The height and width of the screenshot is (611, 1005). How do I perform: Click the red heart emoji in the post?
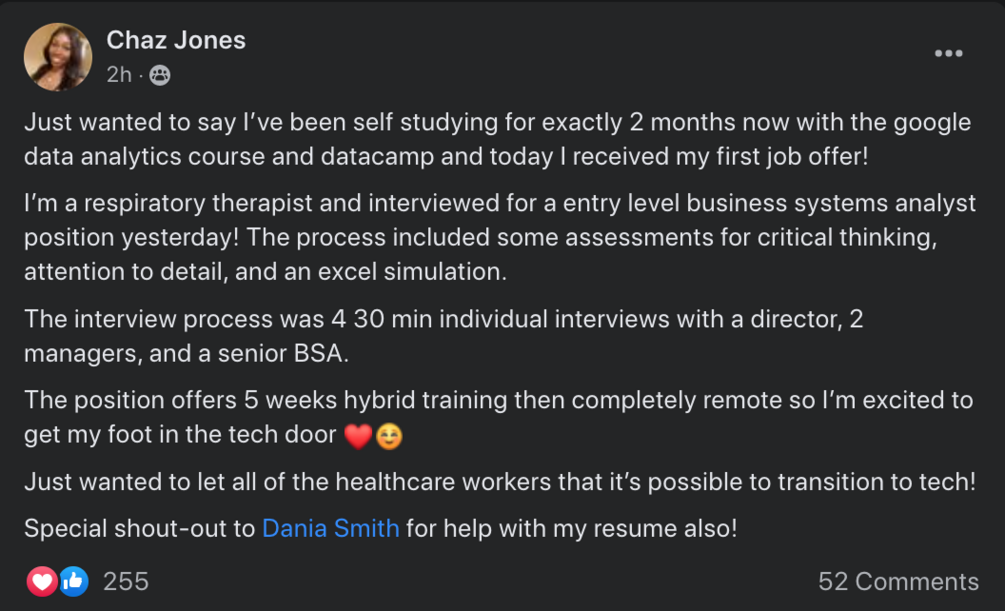[x=357, y=437]
